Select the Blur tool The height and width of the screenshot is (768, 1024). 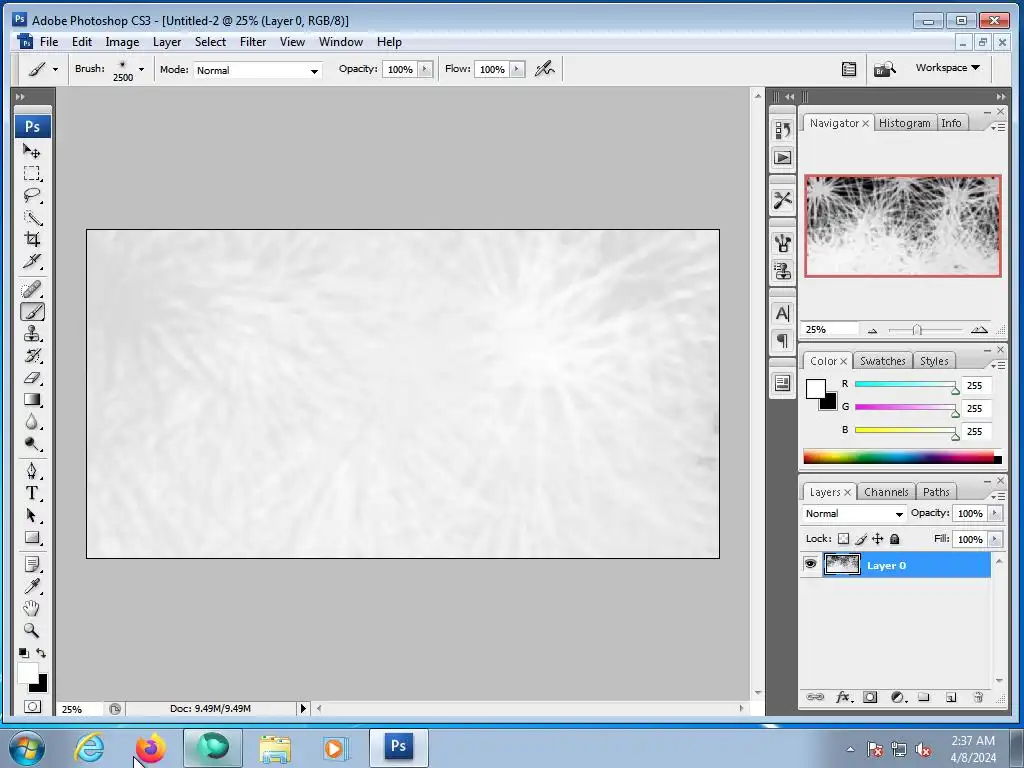click(x=32, y=422)
